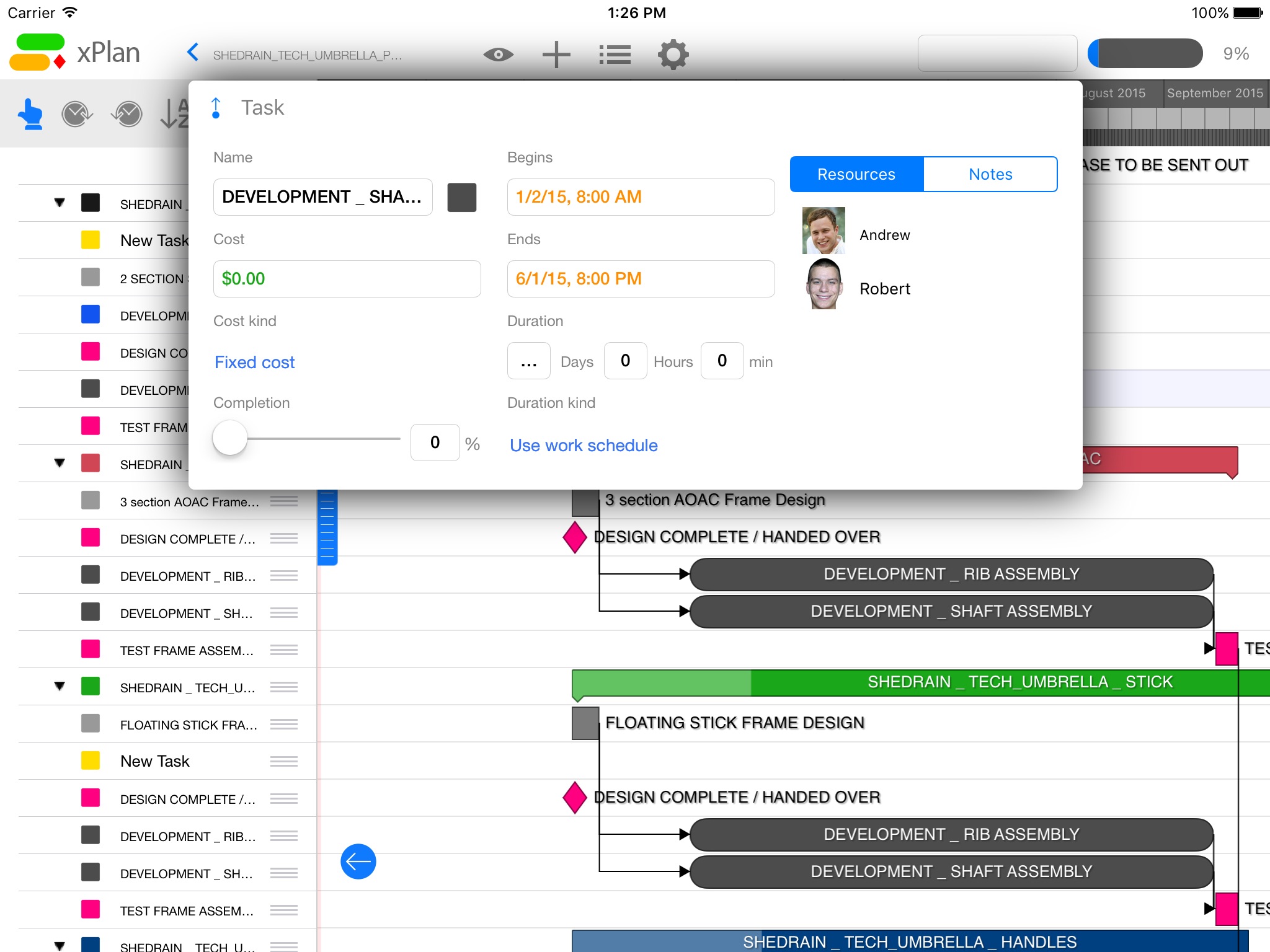
Task: Change the Begins date 1/2/15
Action: tap(641, 197)
